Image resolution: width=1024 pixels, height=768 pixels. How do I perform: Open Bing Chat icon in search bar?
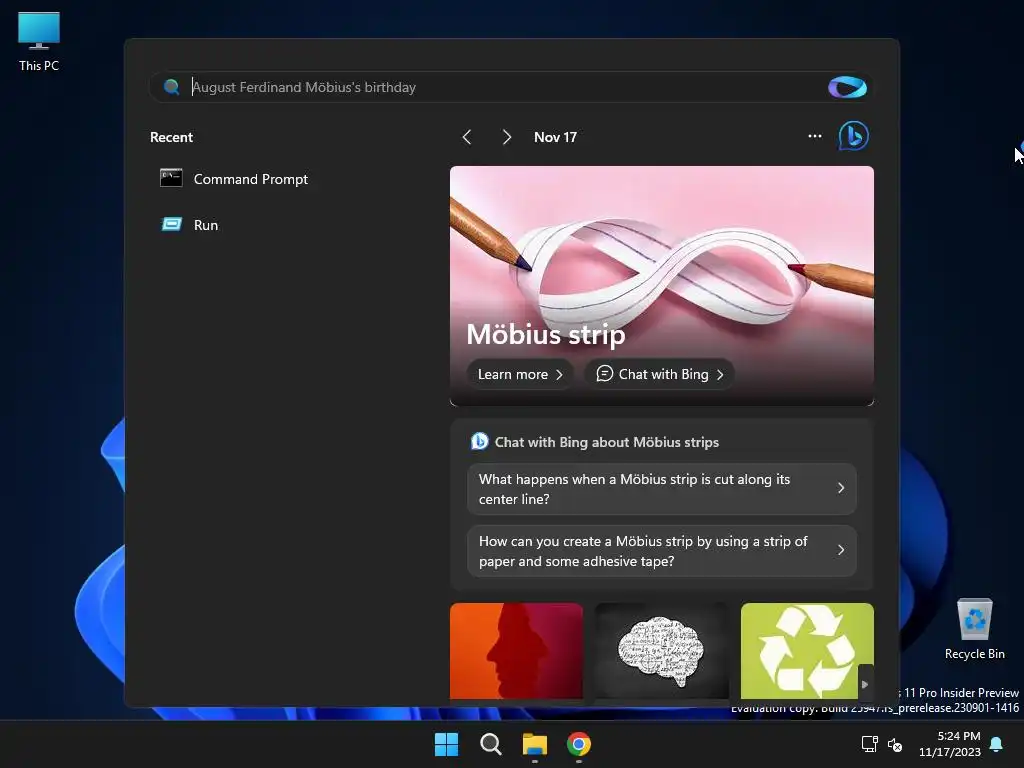click(847, 87)
